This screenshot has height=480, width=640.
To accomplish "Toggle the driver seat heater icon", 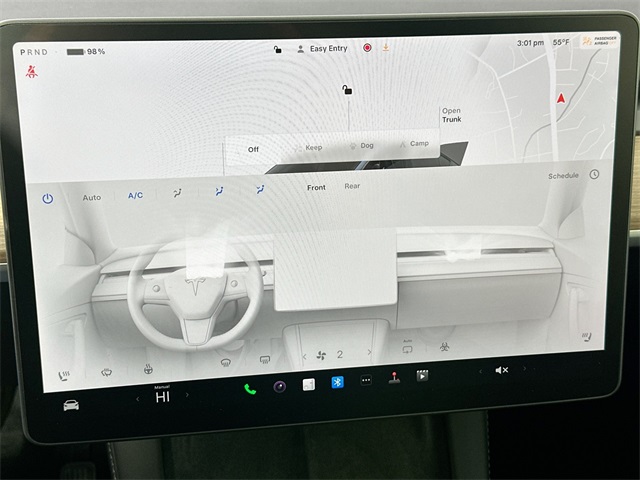I will (64, 376).
